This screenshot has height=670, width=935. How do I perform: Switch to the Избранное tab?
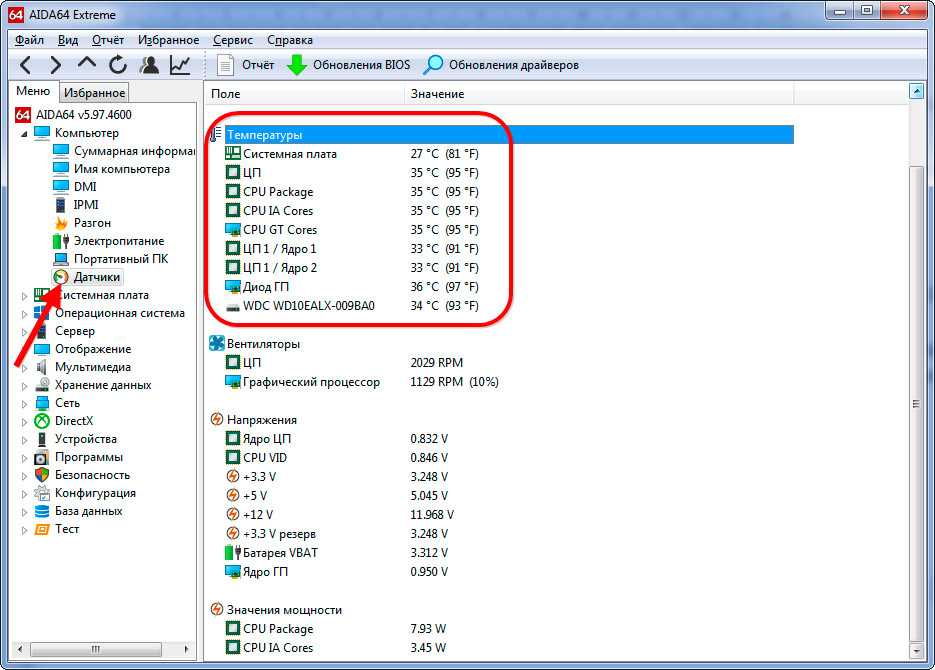coord(95,93)
